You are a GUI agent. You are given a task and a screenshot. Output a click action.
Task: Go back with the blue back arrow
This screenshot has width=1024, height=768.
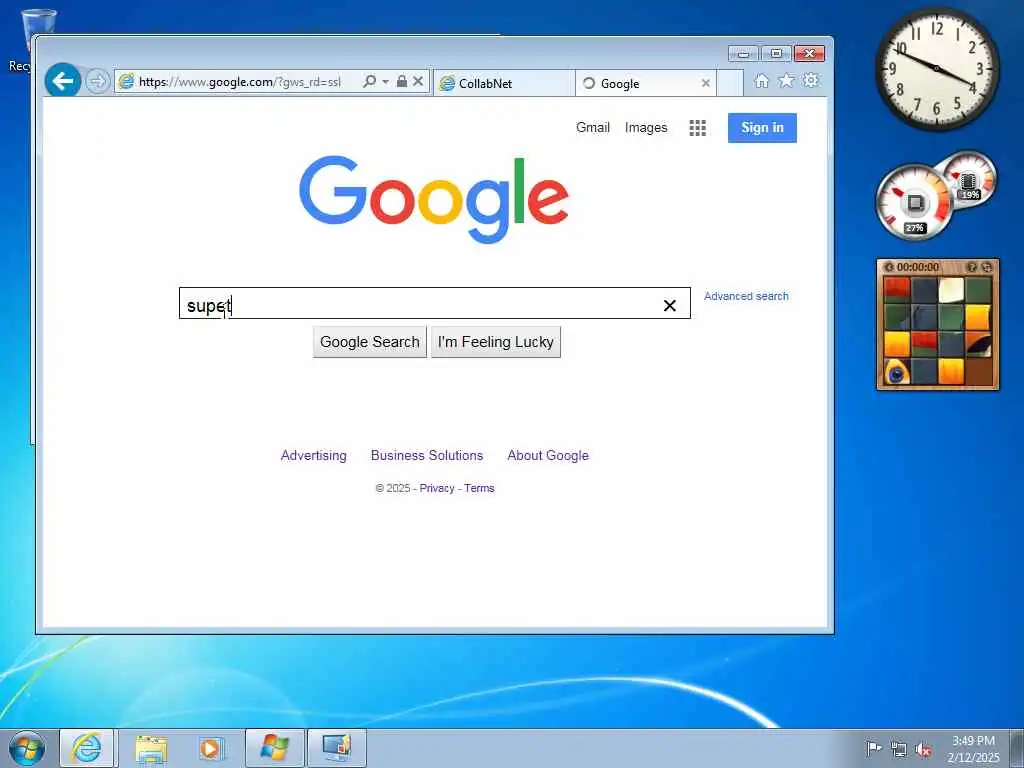coord(63,81)
